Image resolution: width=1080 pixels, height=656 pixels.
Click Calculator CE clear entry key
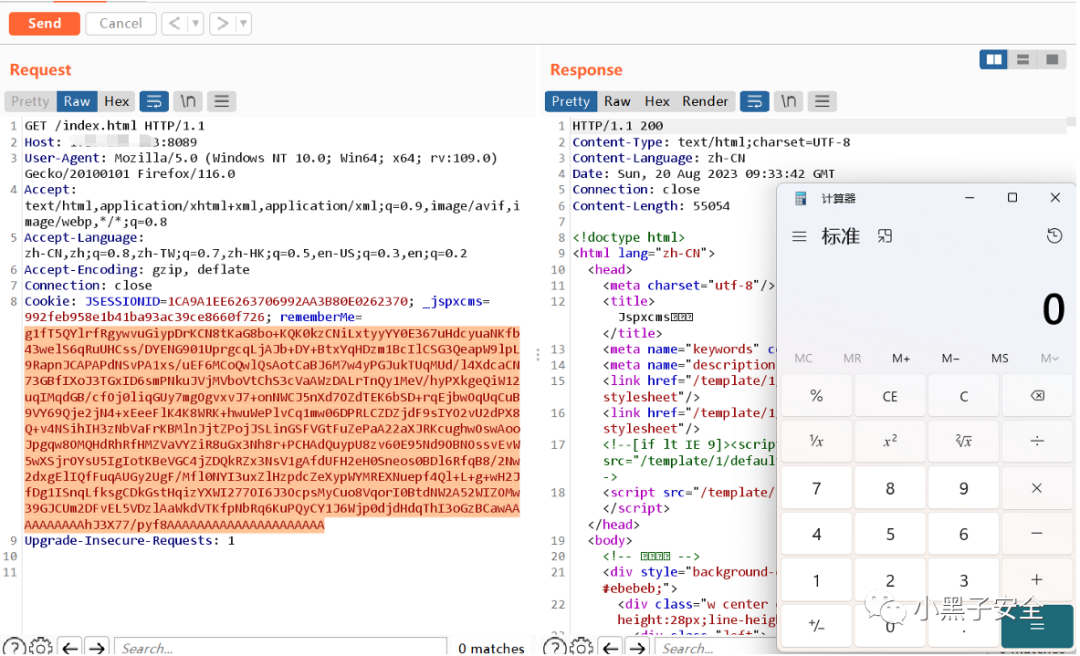click(890, 396)
